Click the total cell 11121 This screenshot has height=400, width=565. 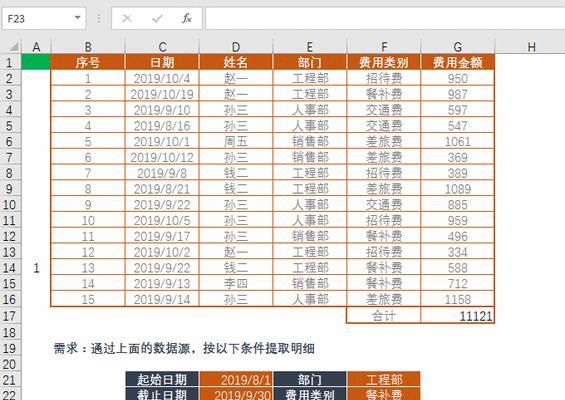[x=458, y=316]
